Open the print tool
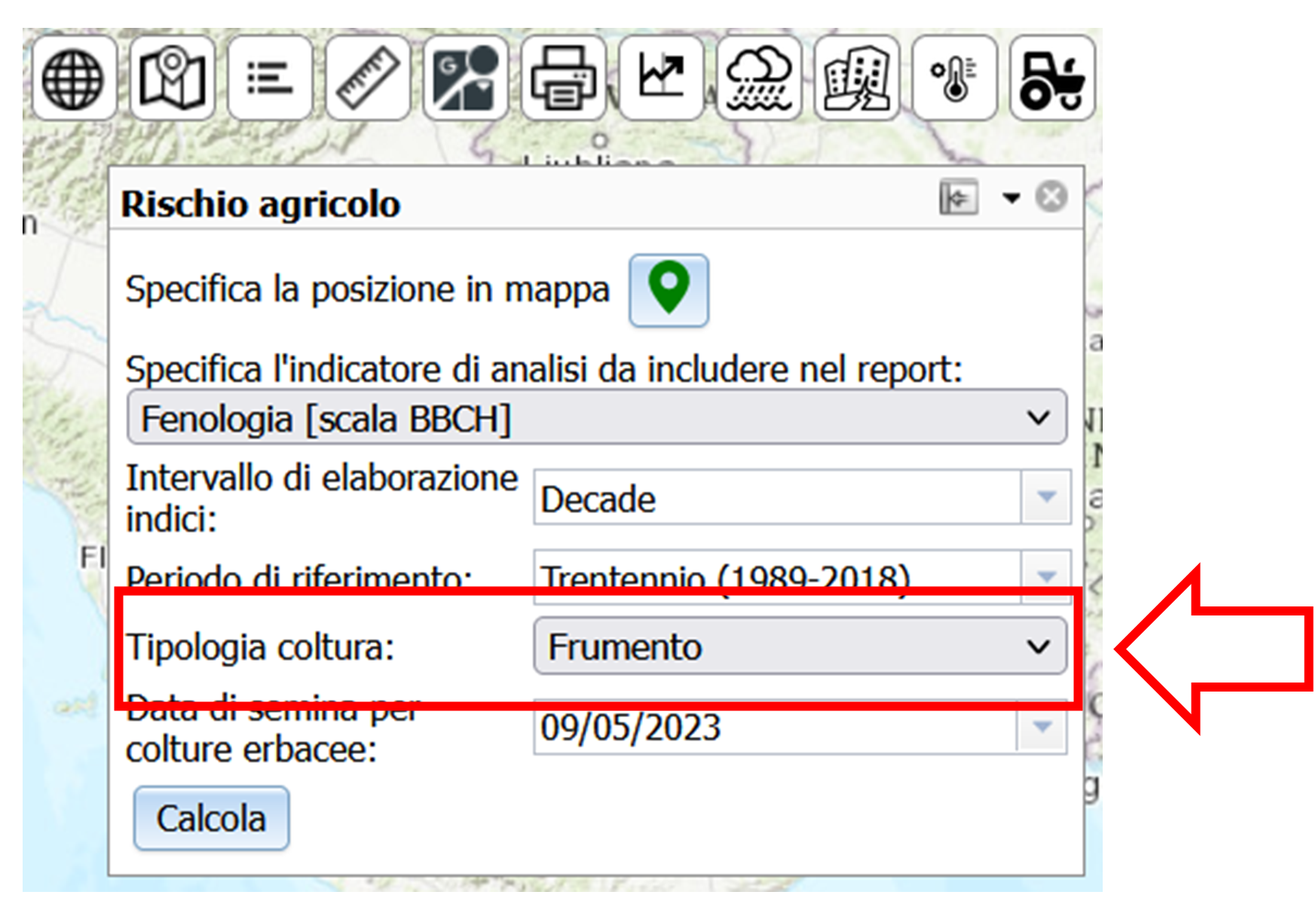The height and width of the screenshot is (904, 1316). pyautogui.click(x=564, y=78)
